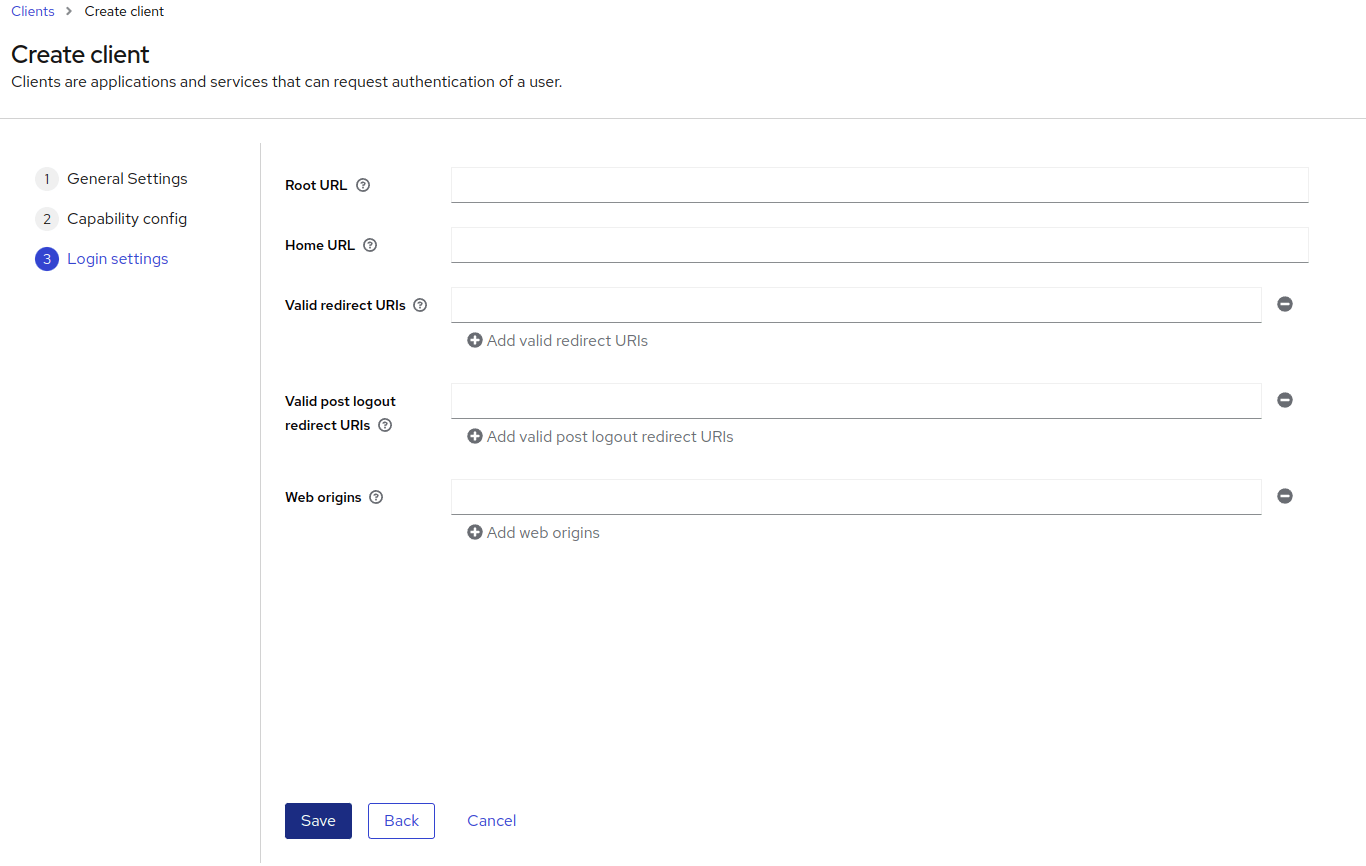Remove the valid redirect URI entry
This screenshot has height=866, width=1366.
1285,304
